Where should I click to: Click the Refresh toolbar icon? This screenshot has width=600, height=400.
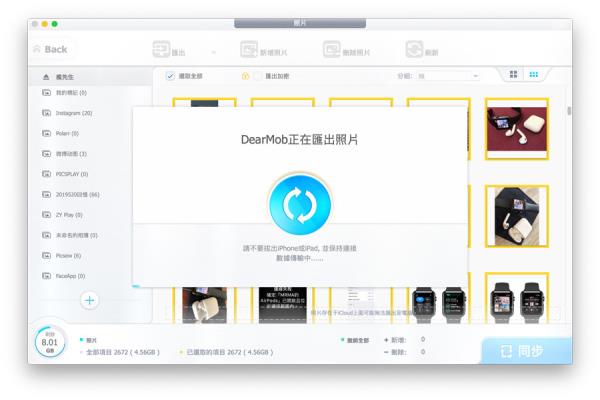tap(414, 49)
